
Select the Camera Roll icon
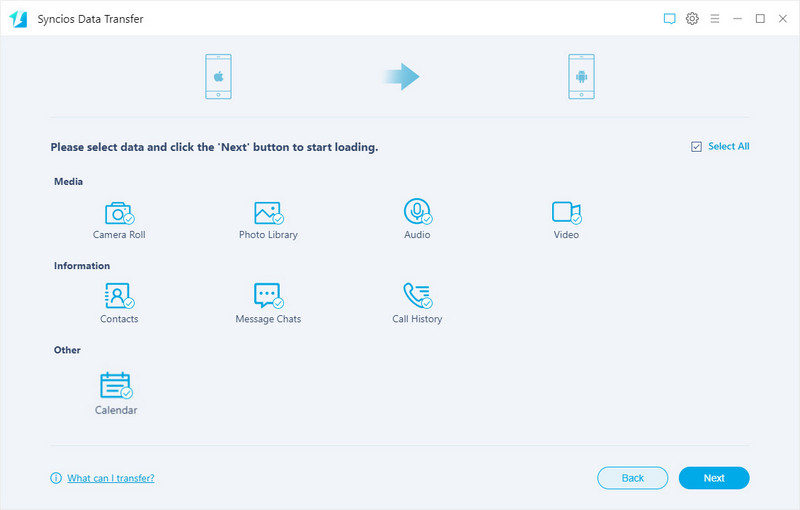coord(119,212)
